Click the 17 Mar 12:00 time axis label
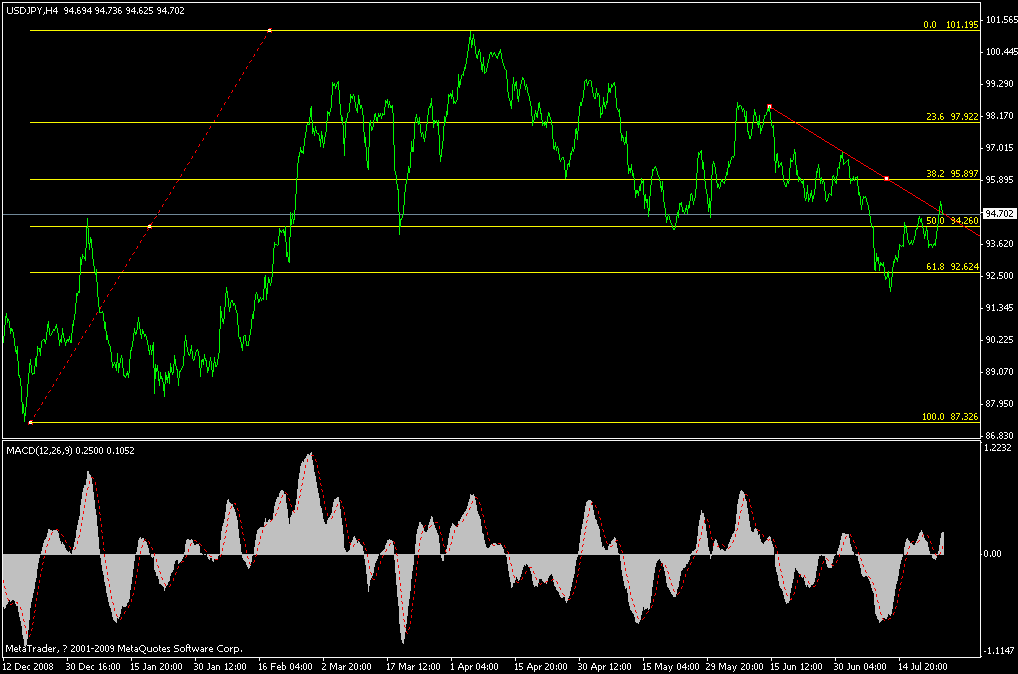Screen dimensions: 1018x674 point(413,666)
